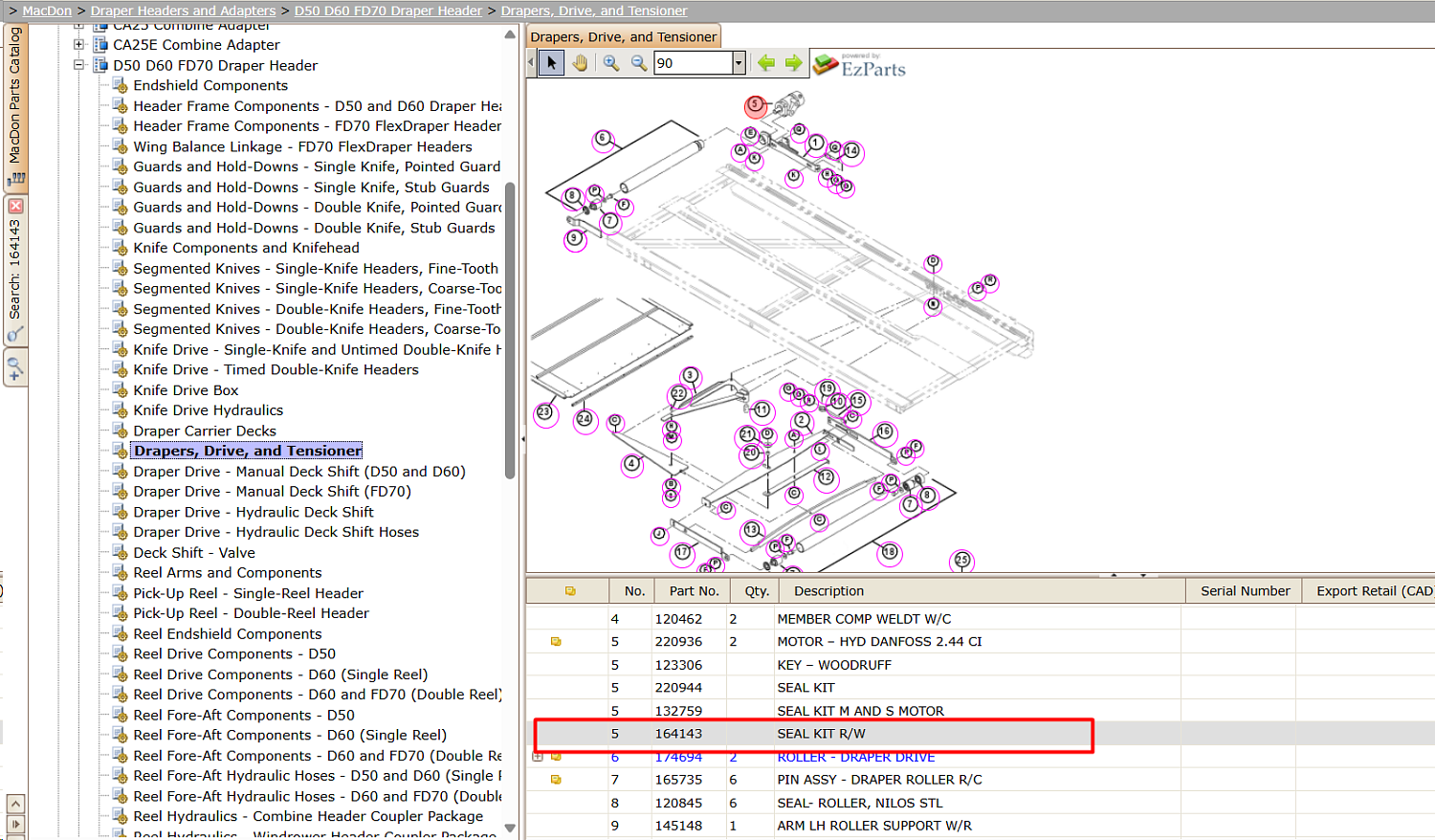The width and height of the screenshot is (1435, 840).
Task: Select the arrow pointer tool
Action: (x=551, y=63)
